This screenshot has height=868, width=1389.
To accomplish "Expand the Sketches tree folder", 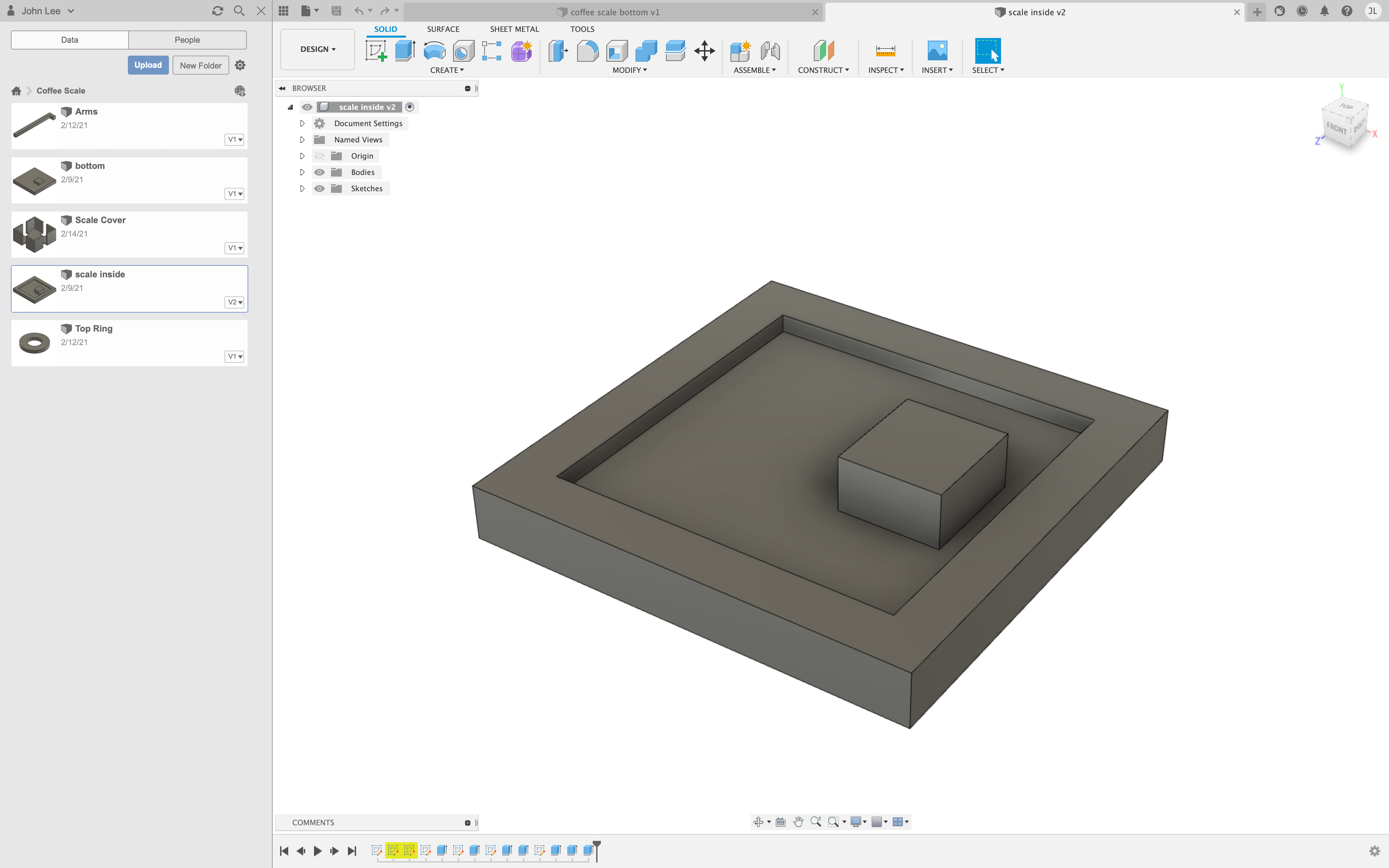I will point(302,189).
